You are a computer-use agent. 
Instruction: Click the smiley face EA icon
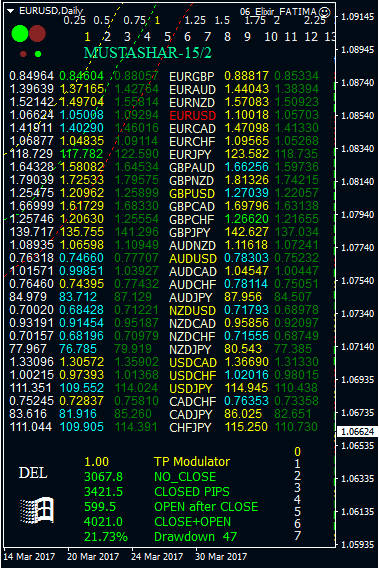tap(324, 12)
